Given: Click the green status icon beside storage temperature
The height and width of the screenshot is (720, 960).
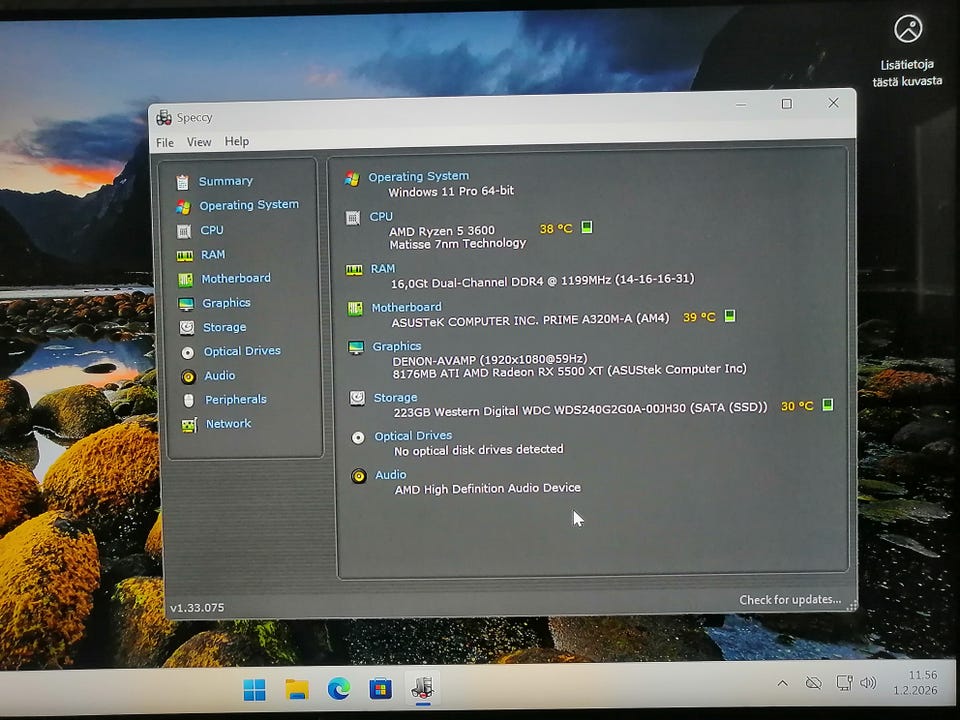Looking at the screenshot, I should coord(827,405).
